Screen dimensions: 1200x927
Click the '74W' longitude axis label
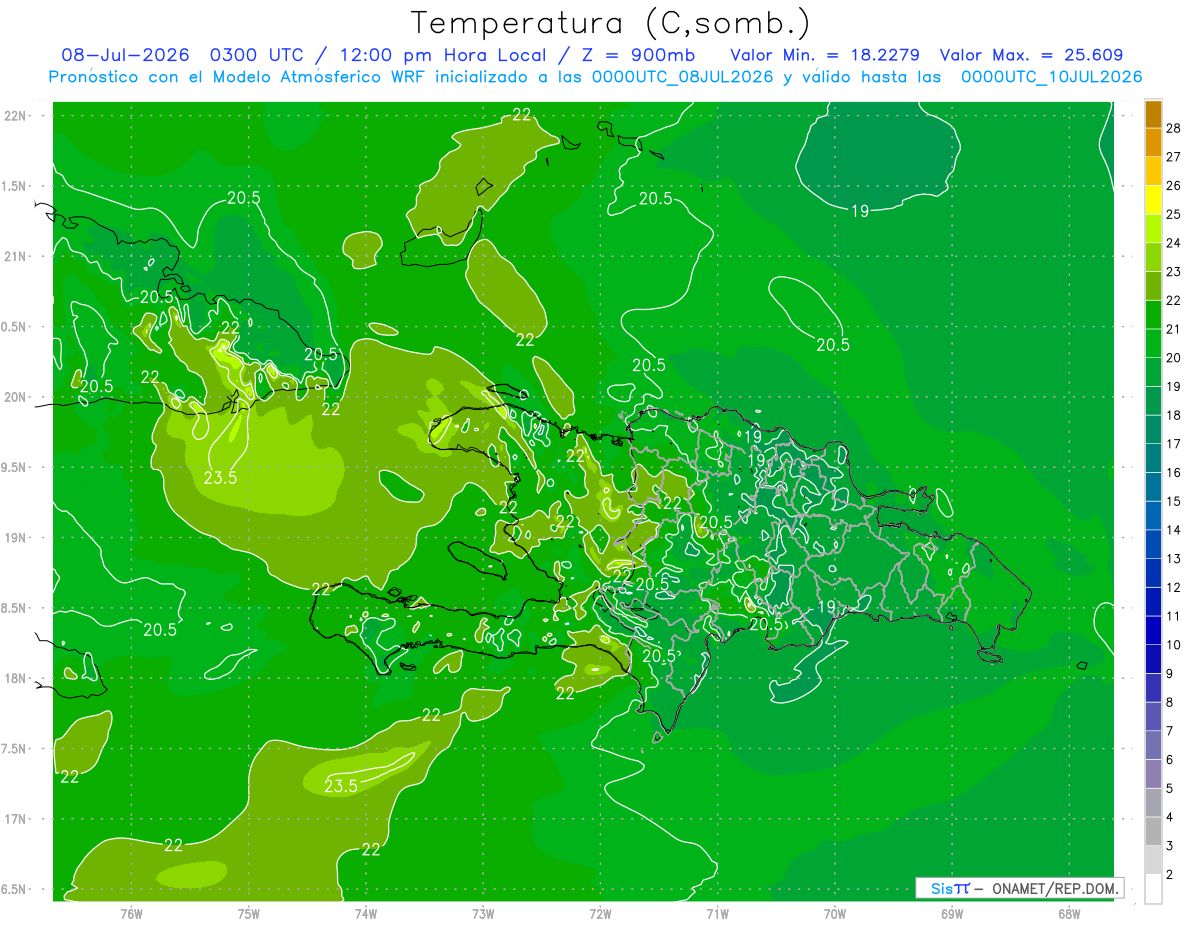(366, 913)
